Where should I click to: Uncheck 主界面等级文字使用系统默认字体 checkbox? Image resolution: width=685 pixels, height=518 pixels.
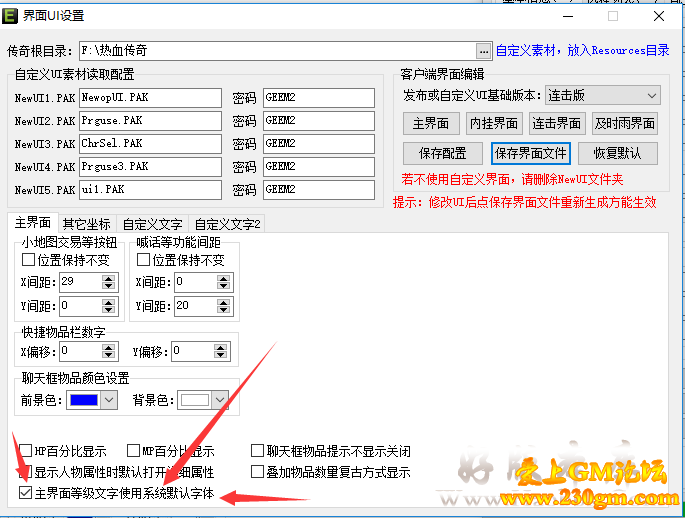coord(25,493)
